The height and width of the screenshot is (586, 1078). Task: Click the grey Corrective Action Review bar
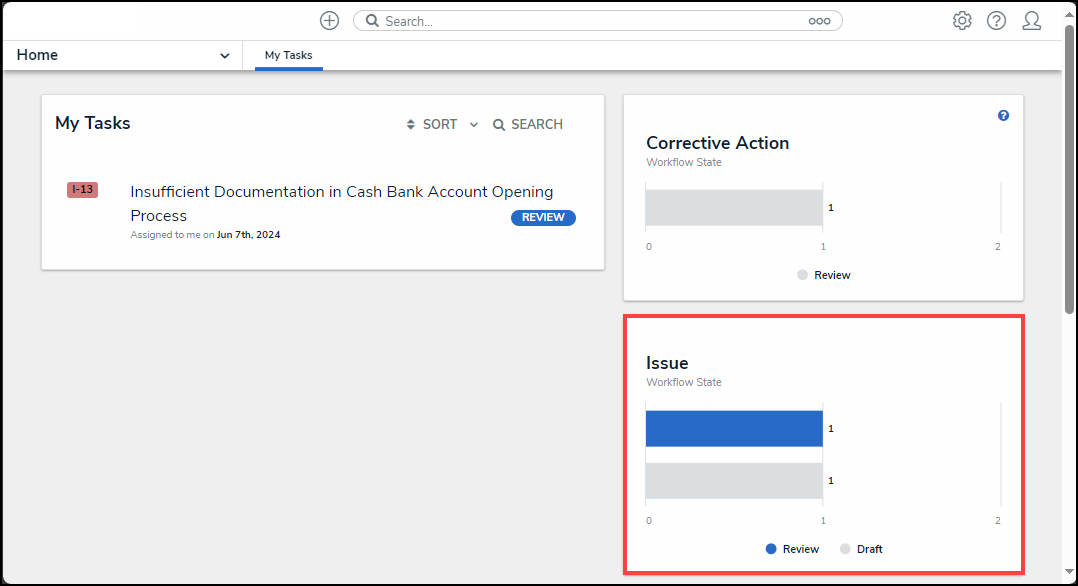734,208
